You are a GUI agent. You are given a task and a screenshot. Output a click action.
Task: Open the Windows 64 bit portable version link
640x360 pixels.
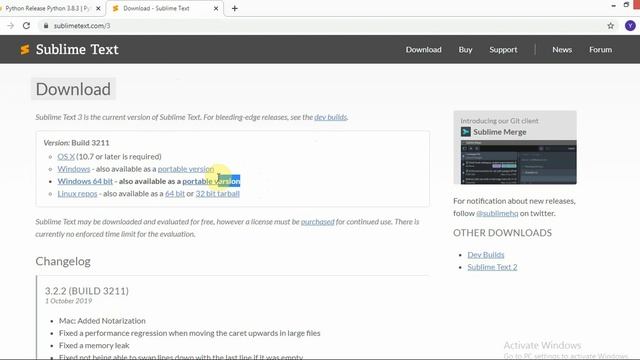point(211,181)
